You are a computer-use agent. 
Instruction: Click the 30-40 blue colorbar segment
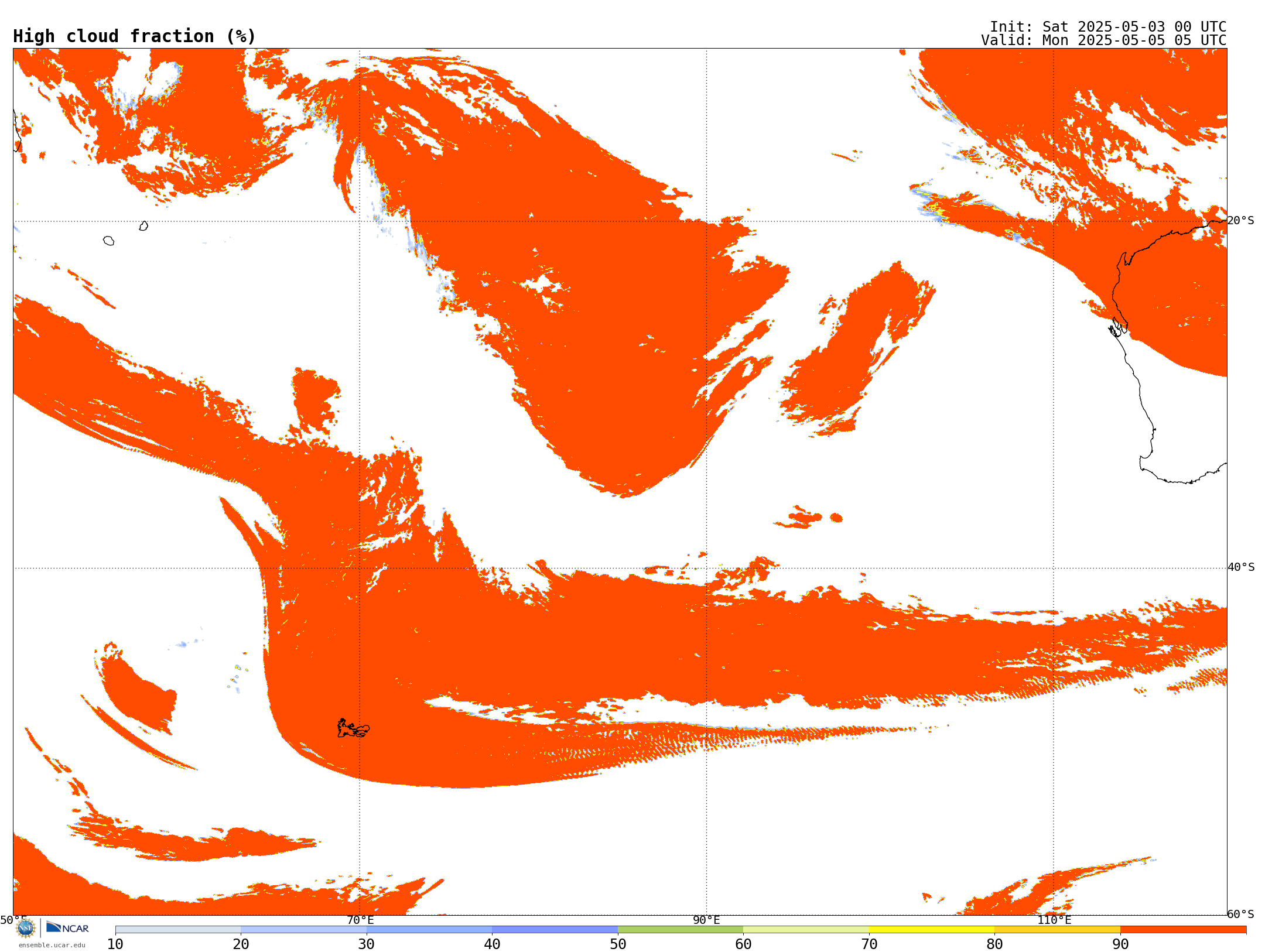click(429, 930)
